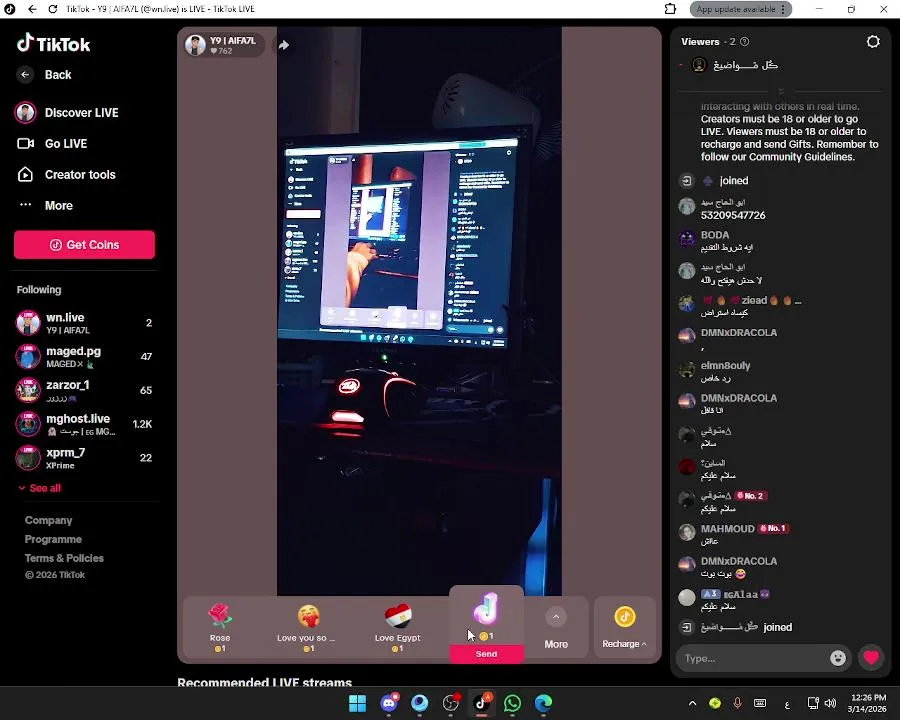This screenshot has width=900, height=720.
Task: Open WhatsApp from taskbar
Action: coord(513,703)
